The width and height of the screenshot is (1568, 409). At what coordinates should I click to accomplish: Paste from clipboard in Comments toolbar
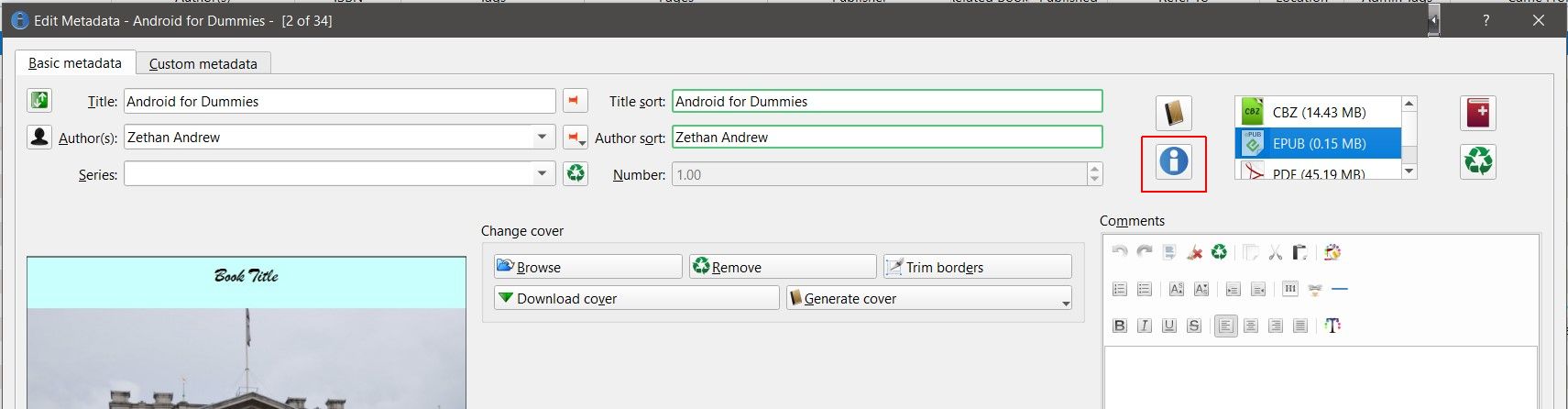[x=1299, y=252]
